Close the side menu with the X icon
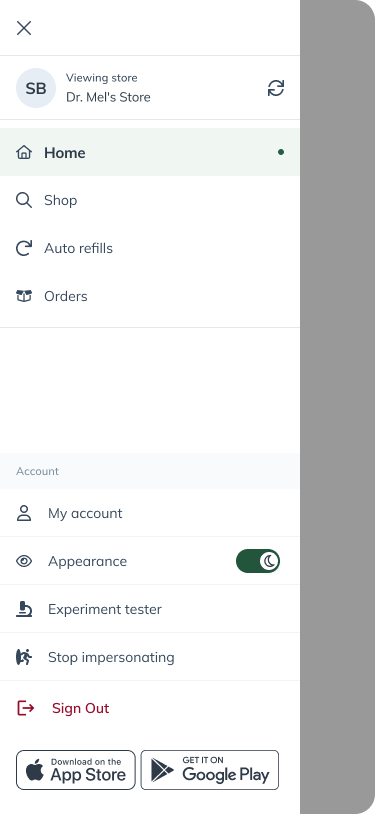This screenshot has width=375, height=814. pyautogui.click(x=24, y=28)
